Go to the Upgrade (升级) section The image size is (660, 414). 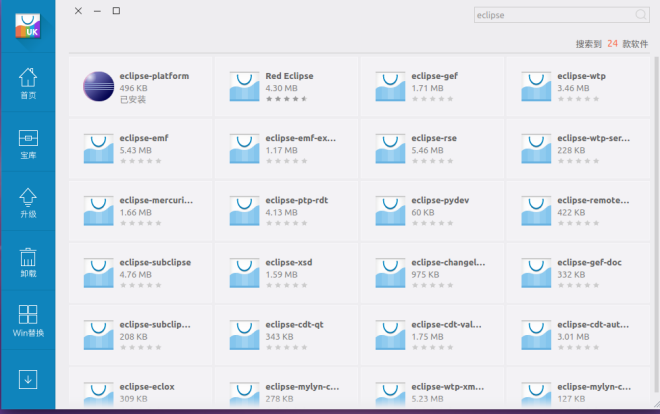pos(28,197)
